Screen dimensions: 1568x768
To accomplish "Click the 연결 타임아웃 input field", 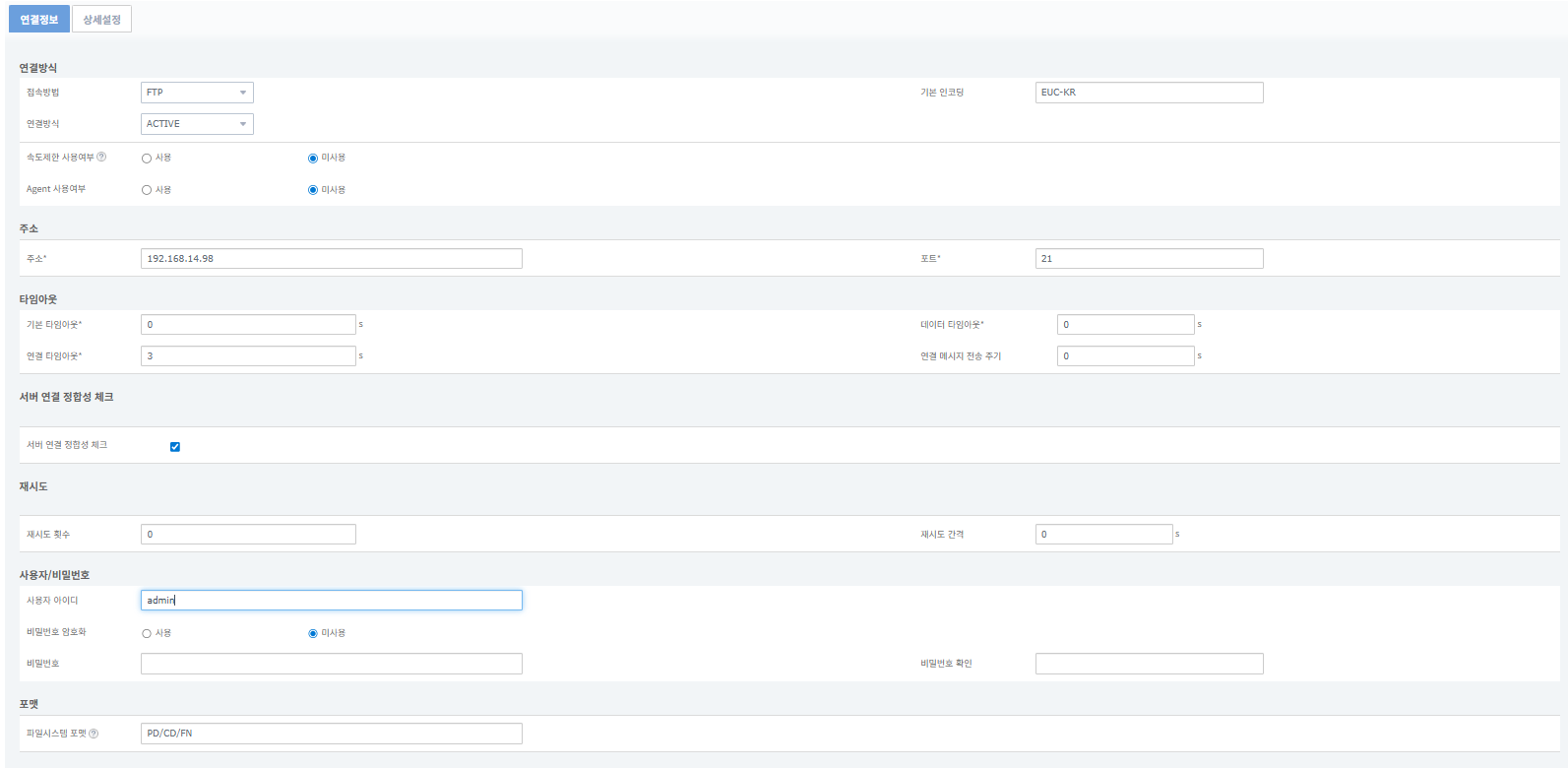I will tap(248, 356).
